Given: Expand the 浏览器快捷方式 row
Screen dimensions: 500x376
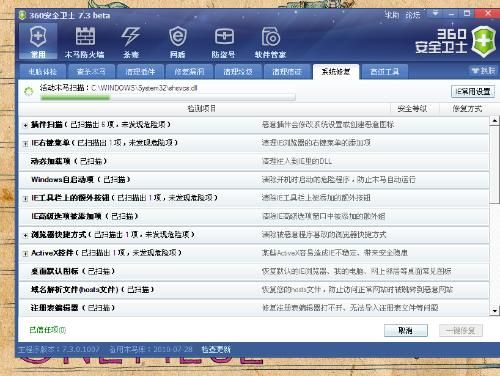Looking at the screenshot, I should coord(25,235).
